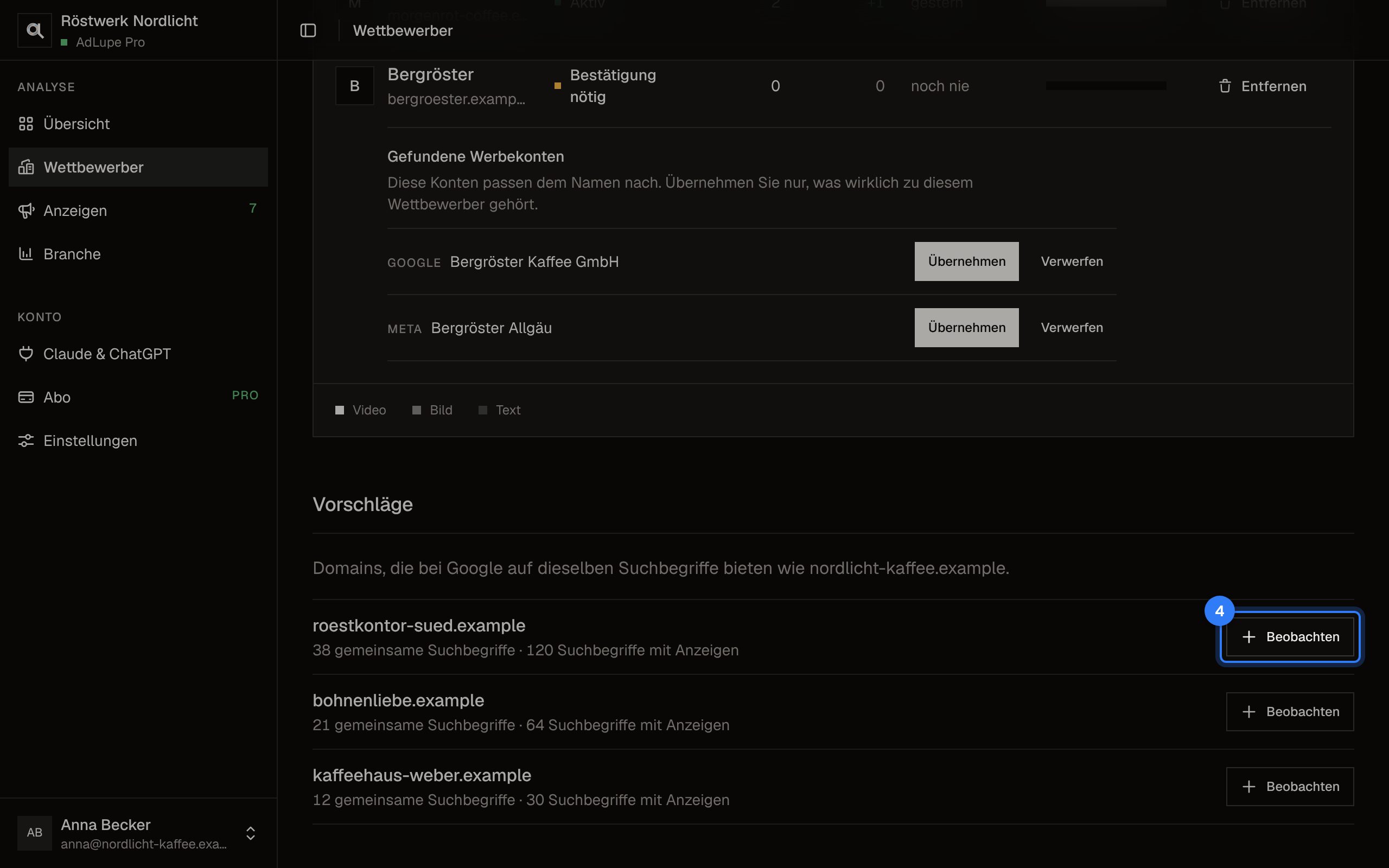Toggle the sidebar panel icon
The width and height of the screenshot is (1389, 868).
[x=308, y=30]
